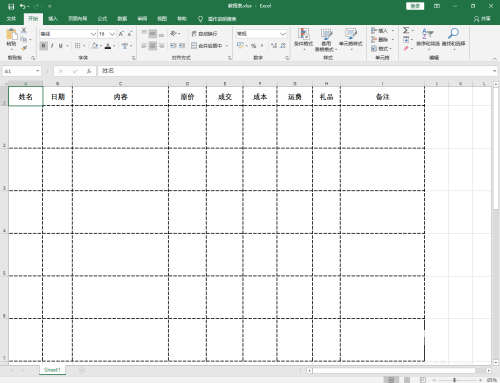Click the Increase Font Size icon
Screen dimensions: 500x383
[x=121, y=34]
